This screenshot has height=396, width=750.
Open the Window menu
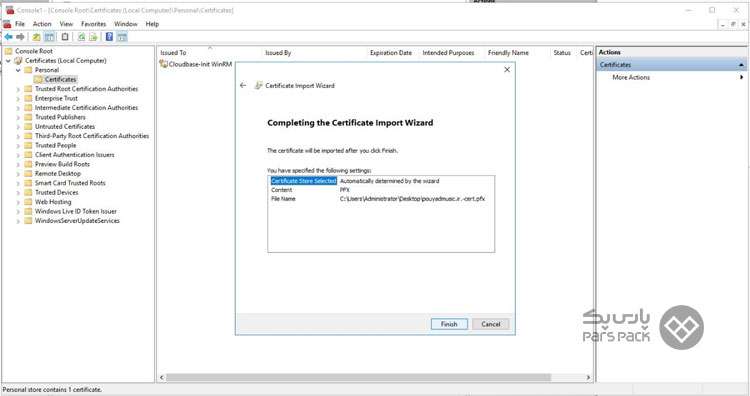coord(126,24)
